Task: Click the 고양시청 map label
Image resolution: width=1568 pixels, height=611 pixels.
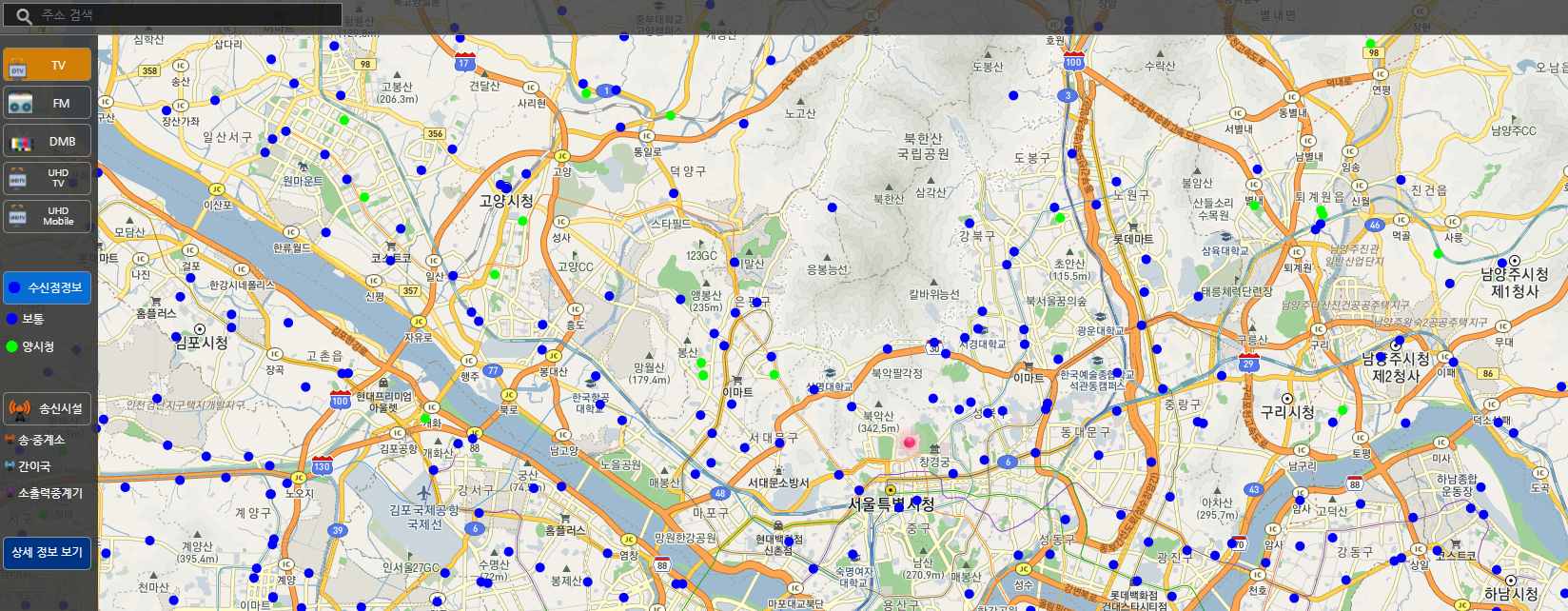Action: click(506, 202)
